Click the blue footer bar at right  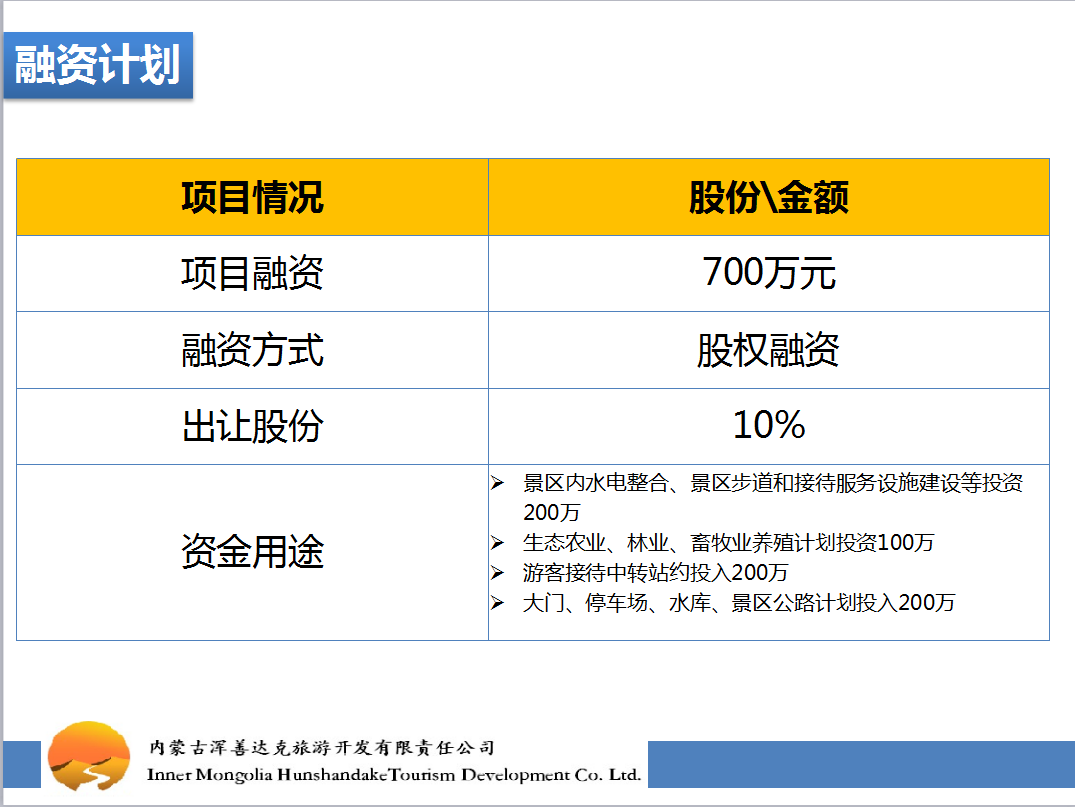tap(860, 764)
